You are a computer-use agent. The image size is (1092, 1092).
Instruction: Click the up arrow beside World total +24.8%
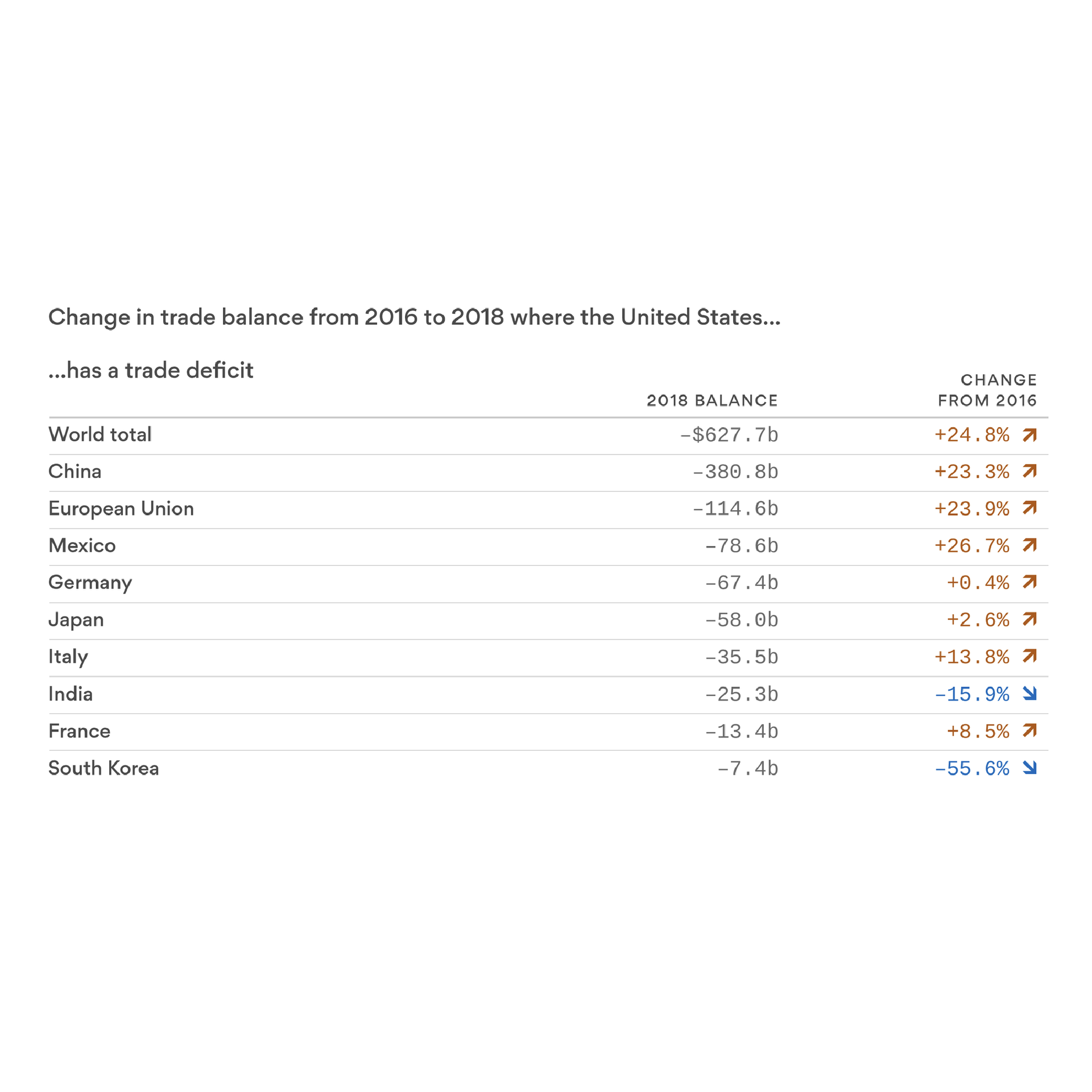[x=1029, y=435]
